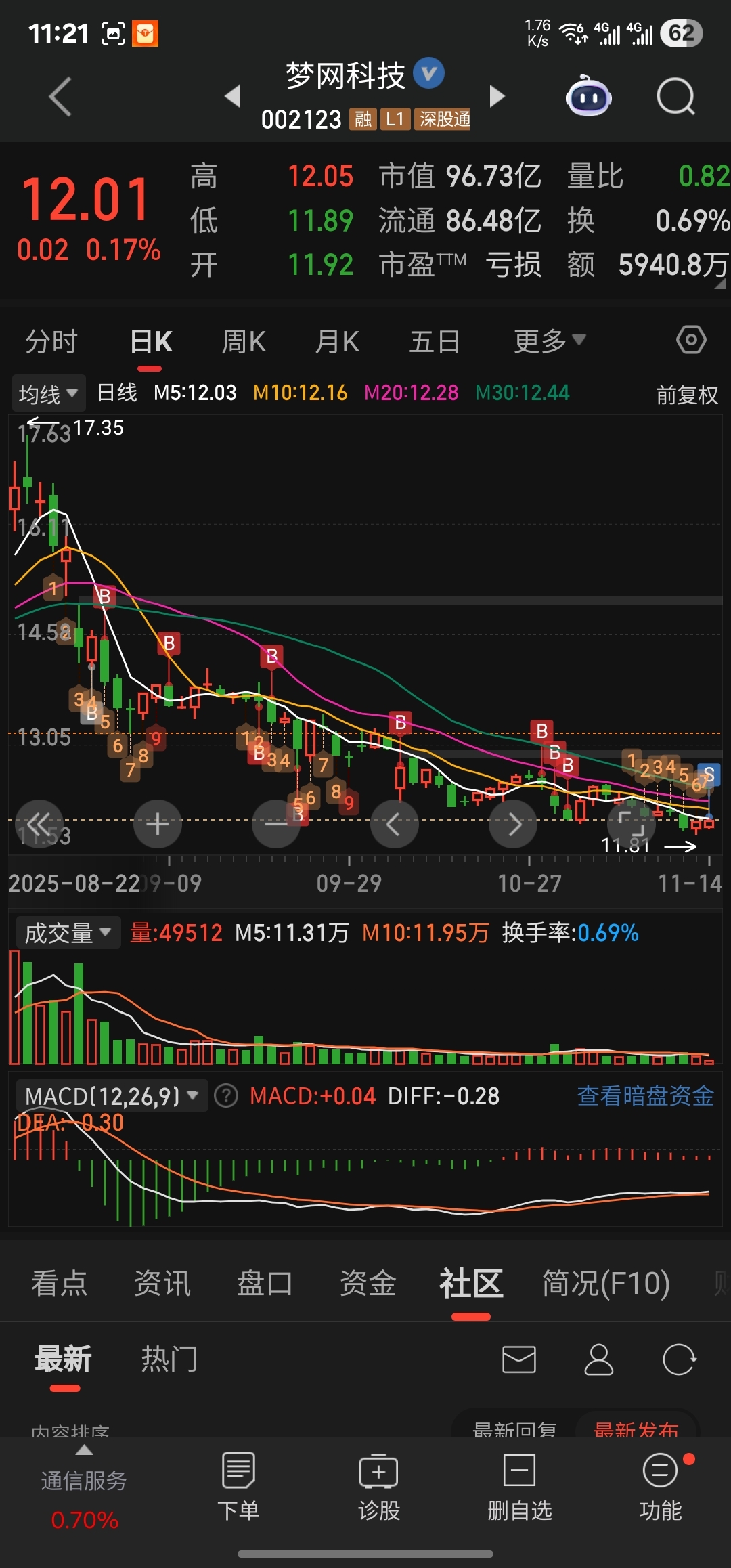This screenshot has height=1568, width=731.
Task: Tap the stock code 002123
Action: pos(301,119)
